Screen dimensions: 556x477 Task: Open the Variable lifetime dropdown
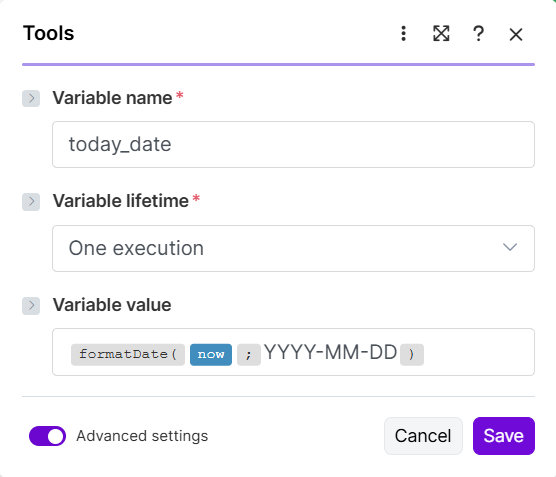pos(293,248)
